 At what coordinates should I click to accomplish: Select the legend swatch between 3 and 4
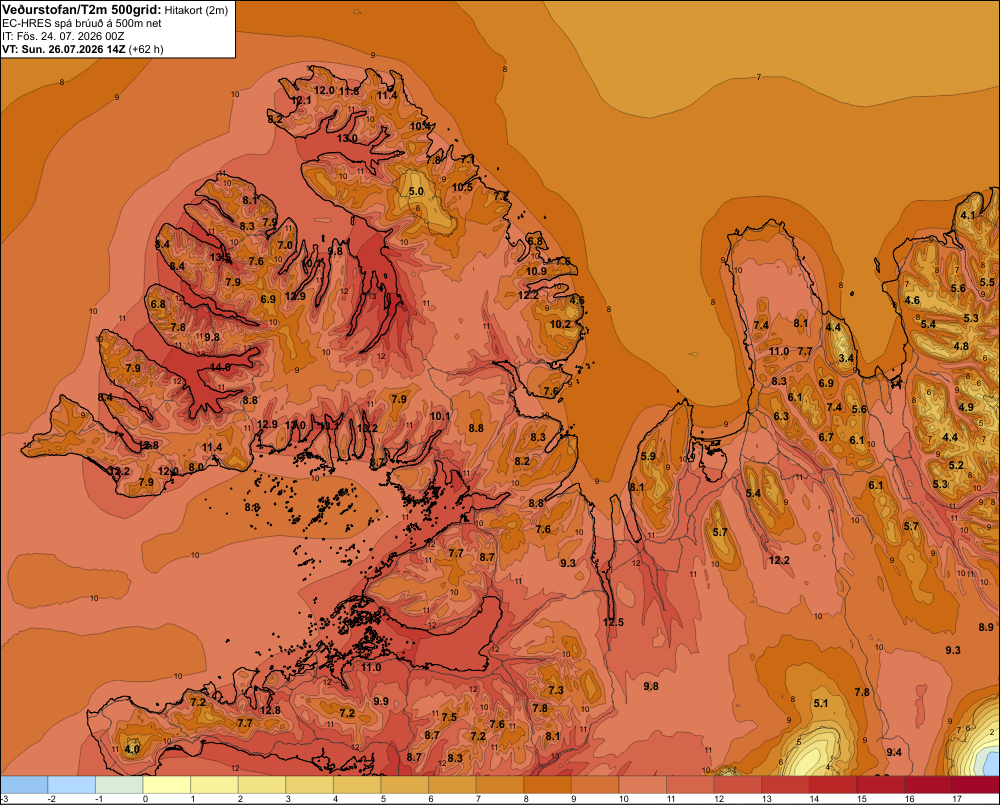(x=310, y=784)
